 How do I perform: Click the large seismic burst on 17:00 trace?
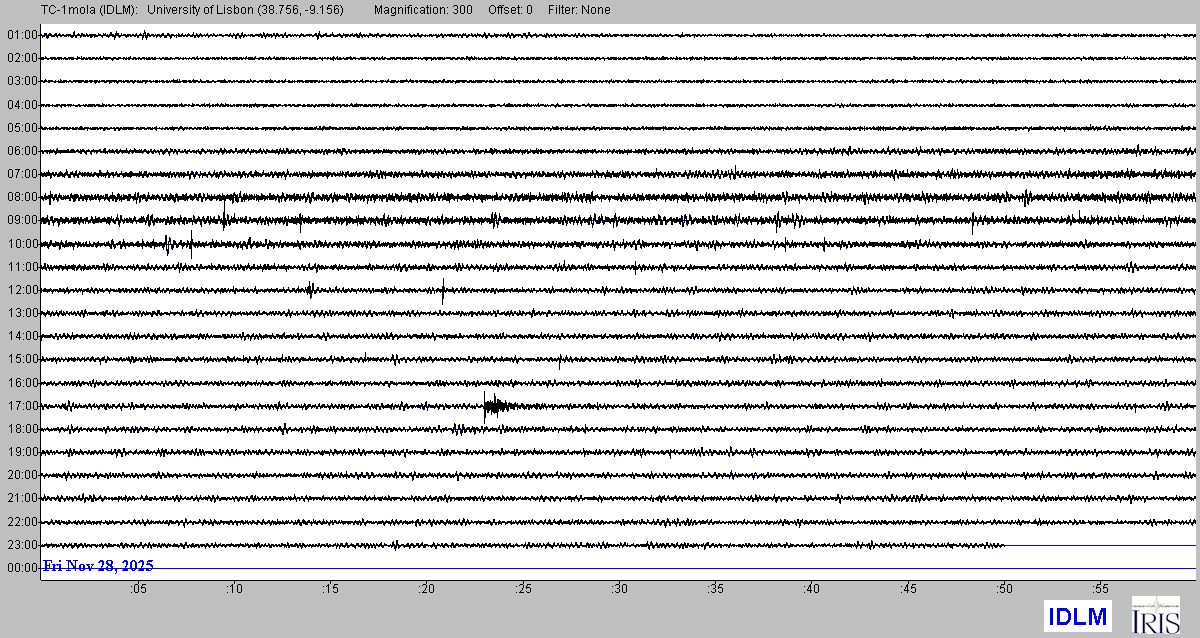tap(495, 405)
